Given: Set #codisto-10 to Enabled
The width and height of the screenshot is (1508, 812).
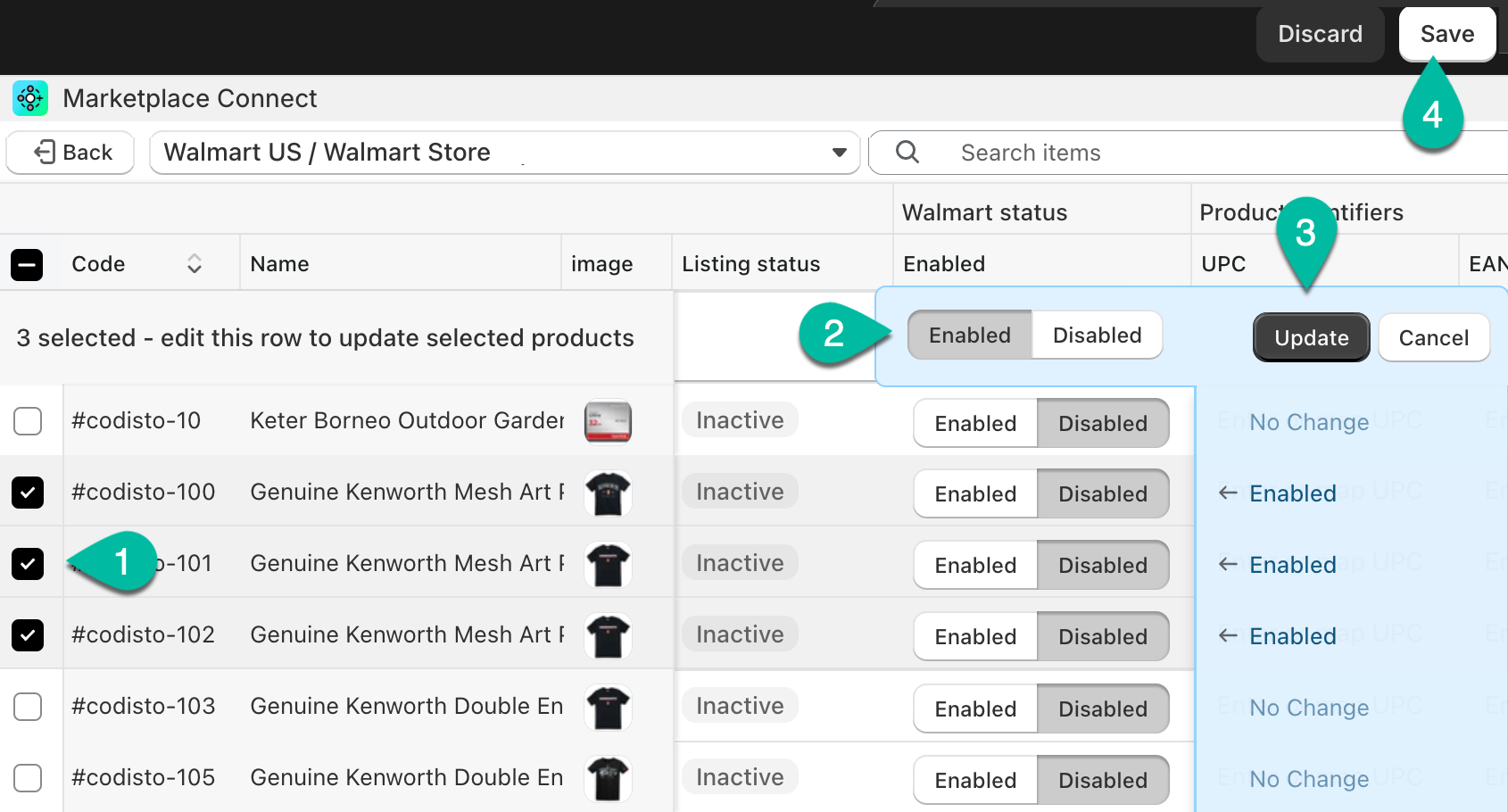Looking at the screenshot, I should 975,423.
